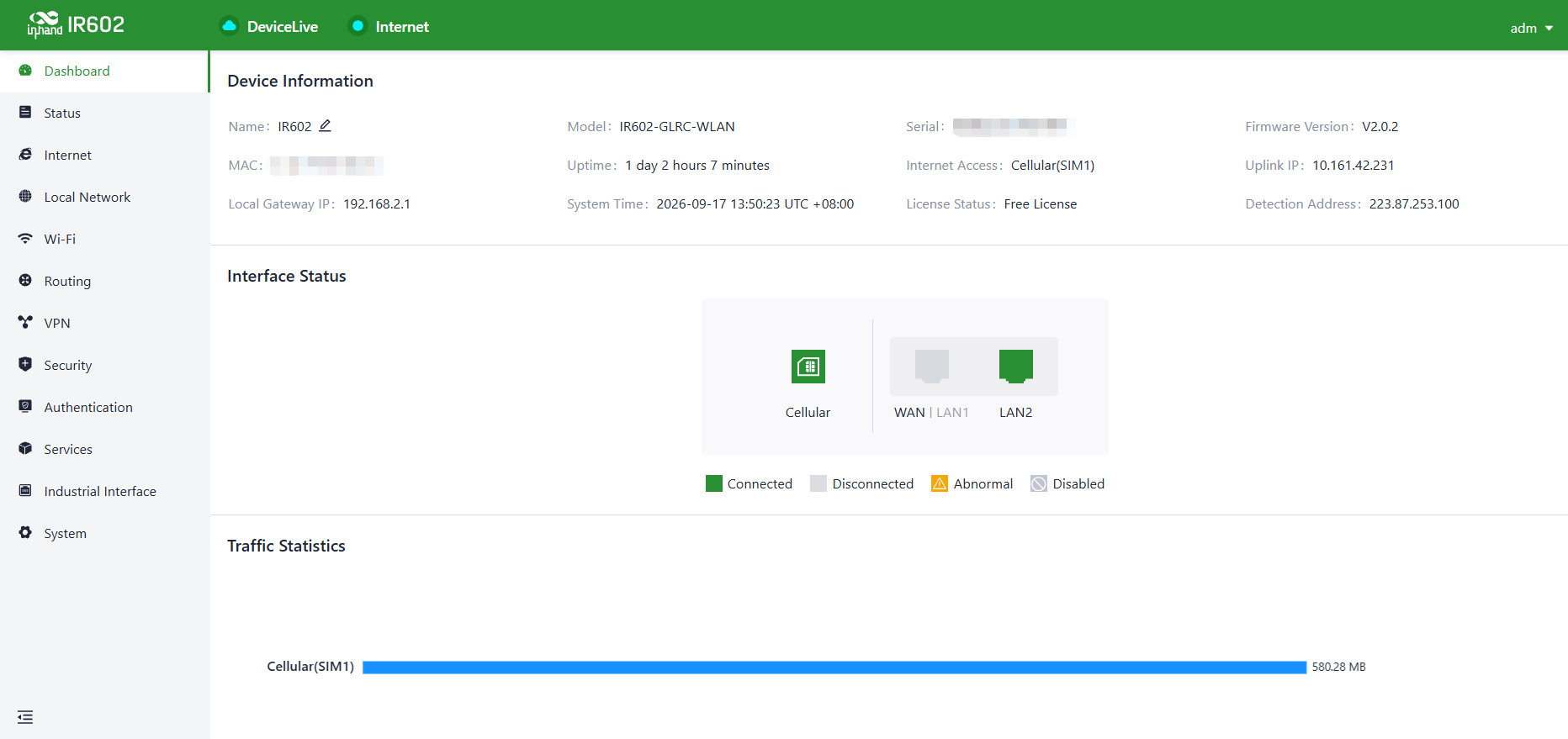Click the Abnormal legend warning icon
Viewport: 1568px width, 739px height.
click(x=940, y=483)
